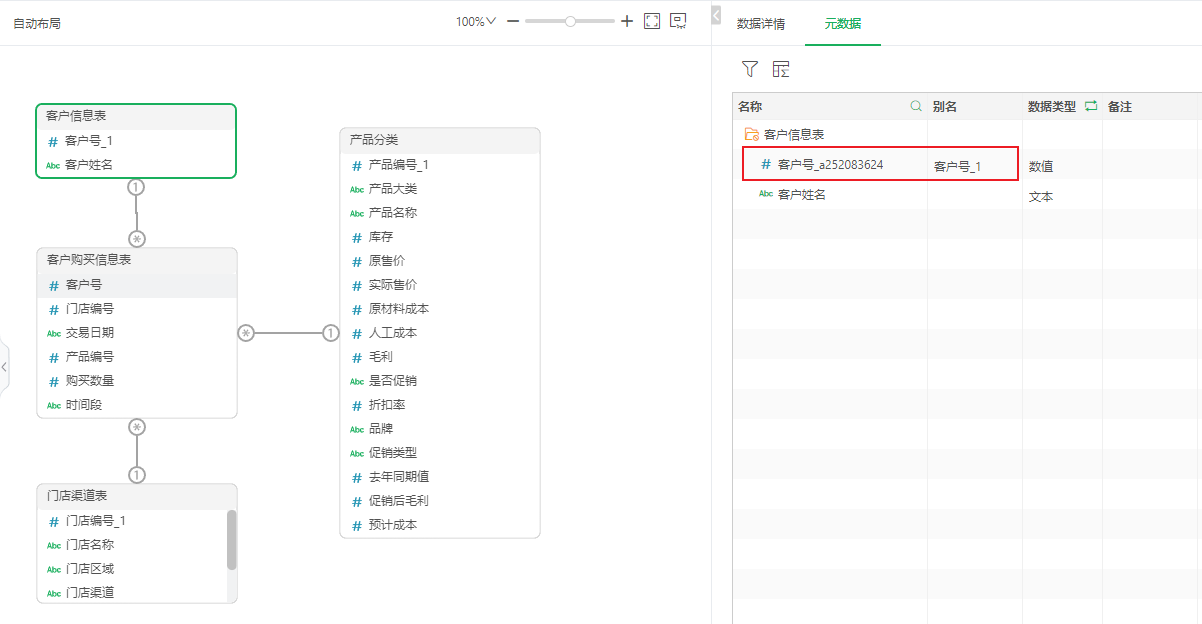This screenshot has width=1202, height=624.
Task: Select the 元数据 tab
Action: point(842,24)
